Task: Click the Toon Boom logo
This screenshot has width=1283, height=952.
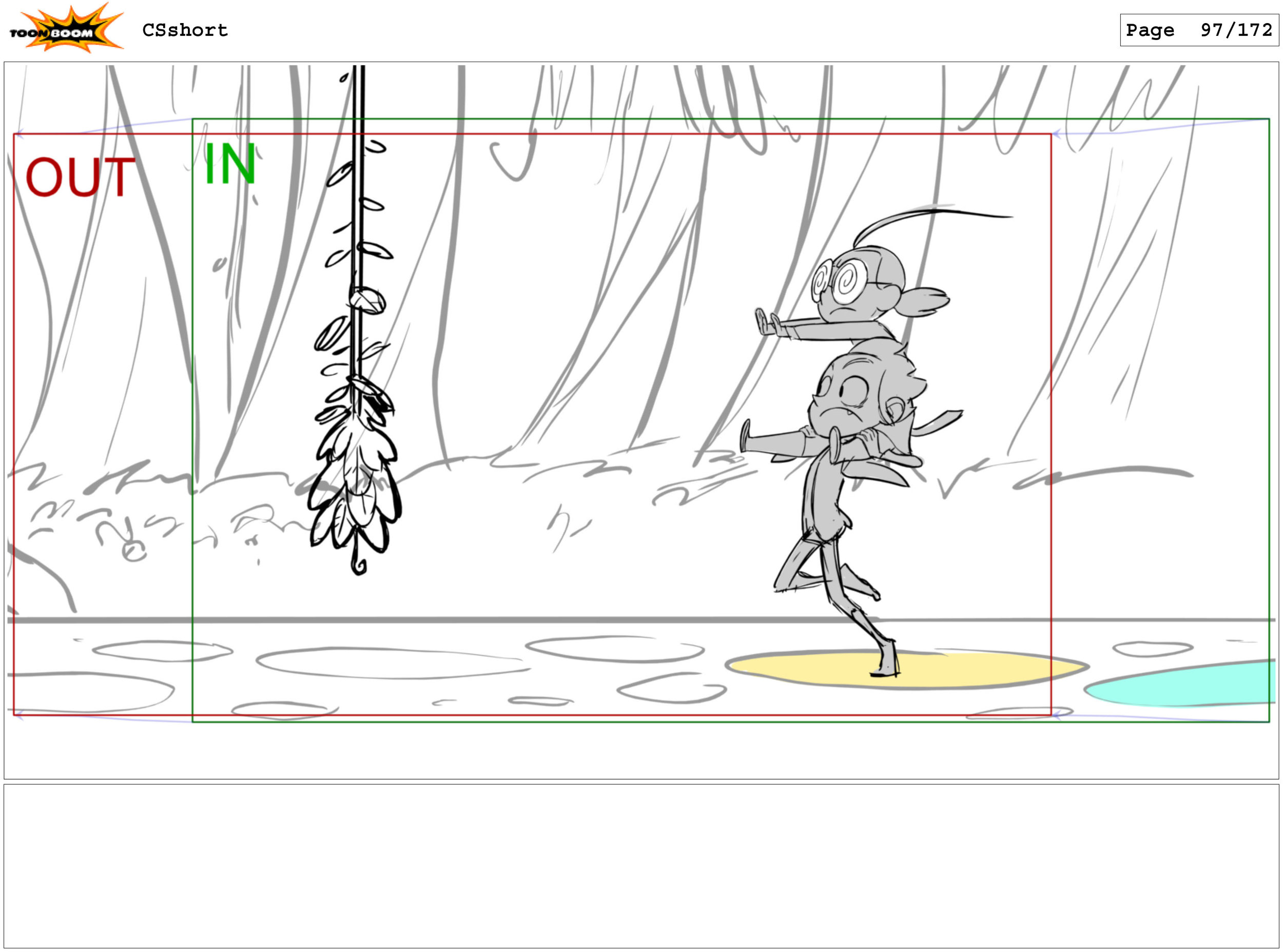Action: 66,29
